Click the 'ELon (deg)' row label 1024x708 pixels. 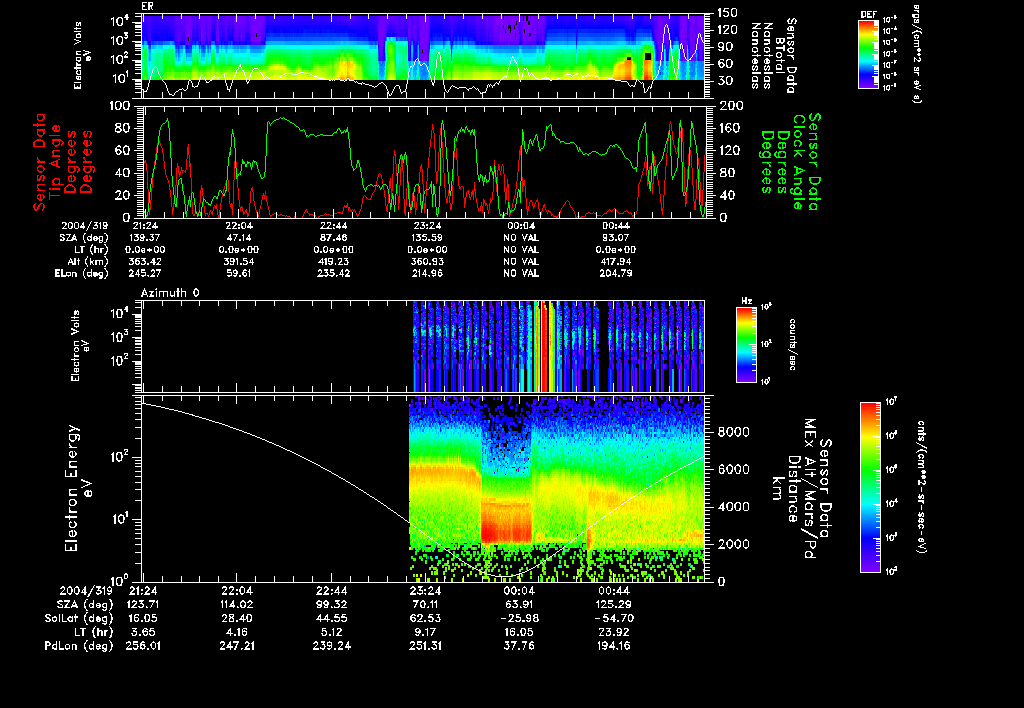click(x=82, y=273)
